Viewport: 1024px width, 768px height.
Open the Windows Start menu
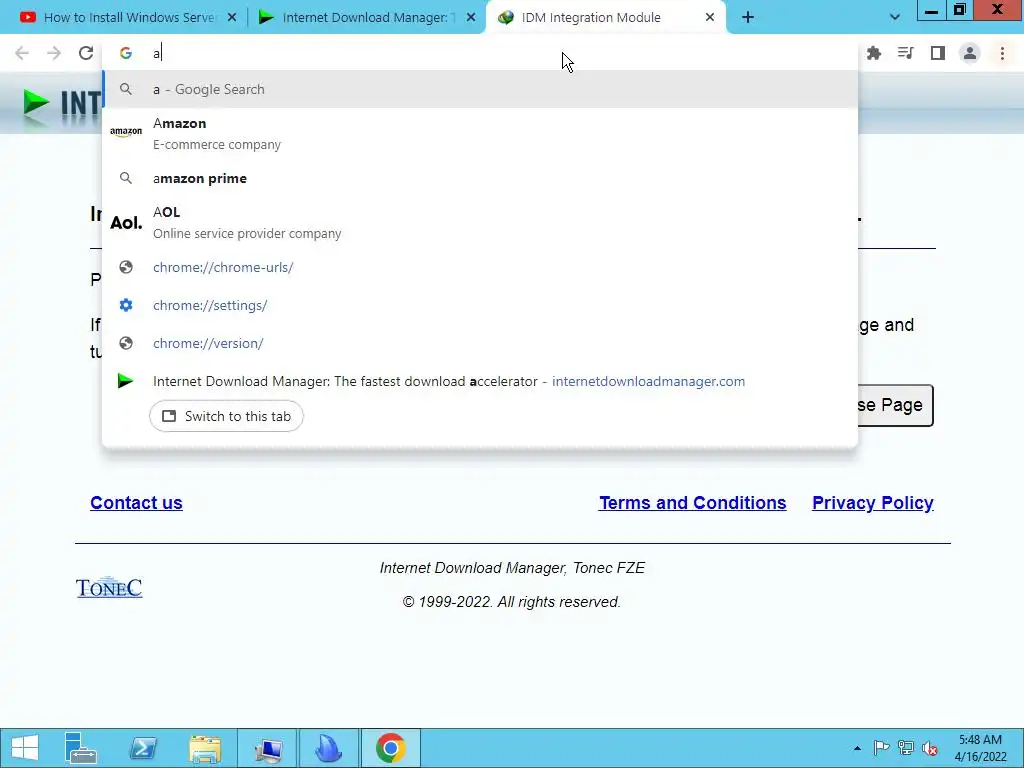(x=25, y=748)
